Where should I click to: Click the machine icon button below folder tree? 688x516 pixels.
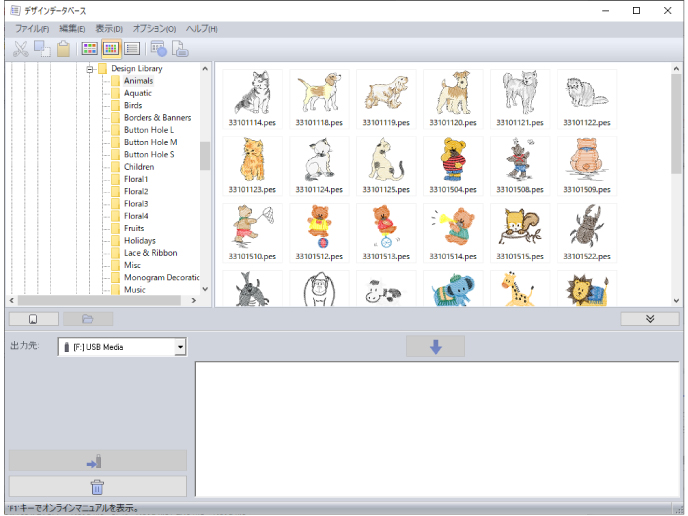33,319
